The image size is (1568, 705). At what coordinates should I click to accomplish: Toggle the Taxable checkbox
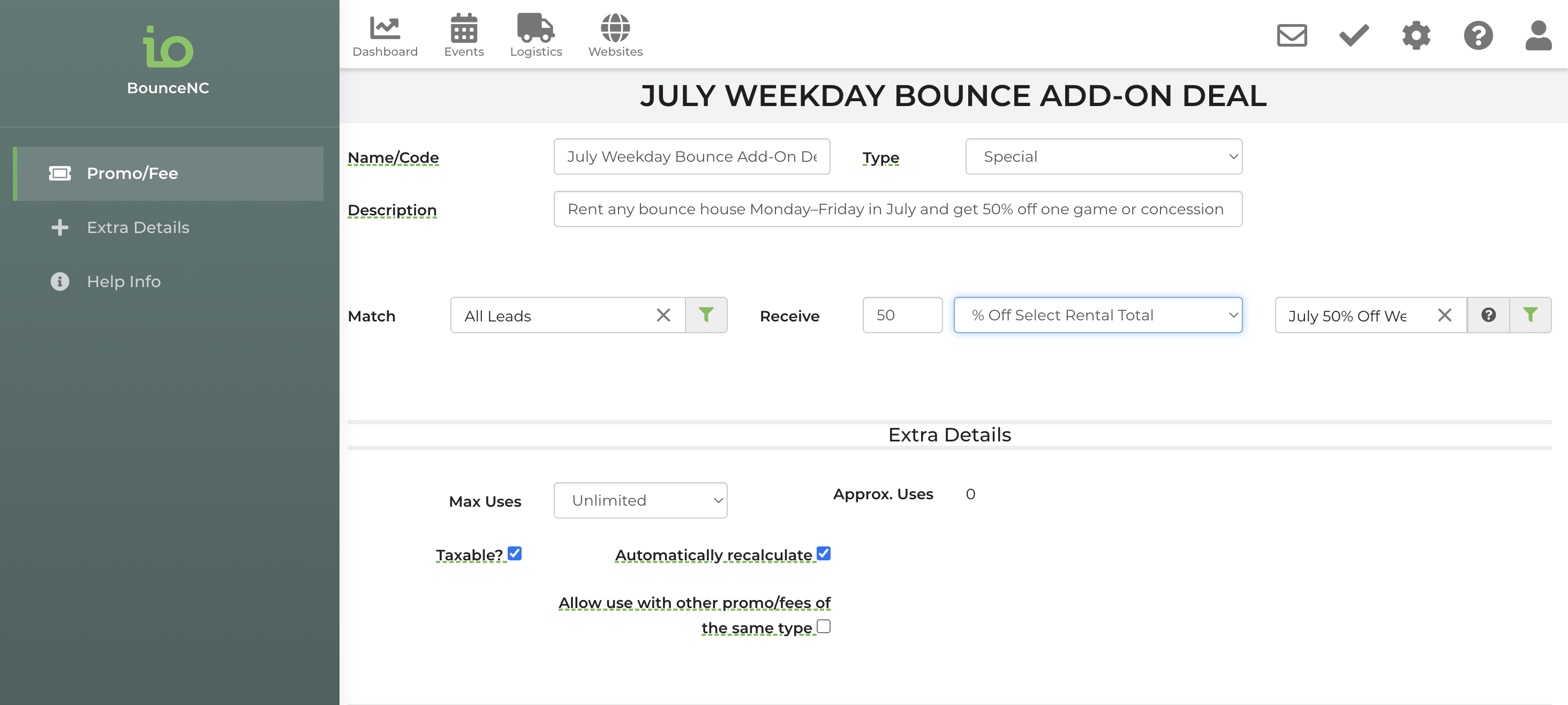click(x=514, y=553)
